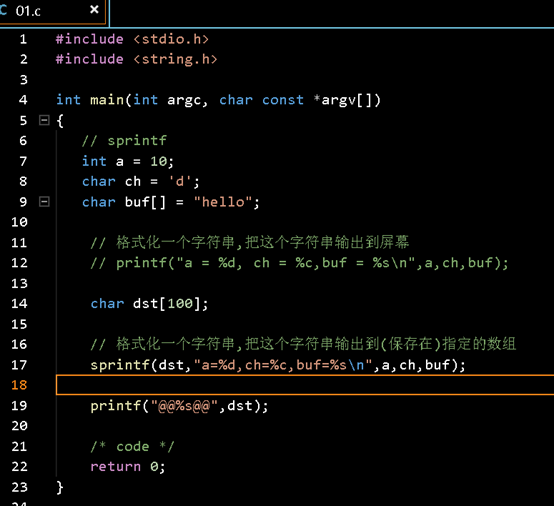The image size is (554, 506).
Task: Click the 'main' function name
Action: 107,100
